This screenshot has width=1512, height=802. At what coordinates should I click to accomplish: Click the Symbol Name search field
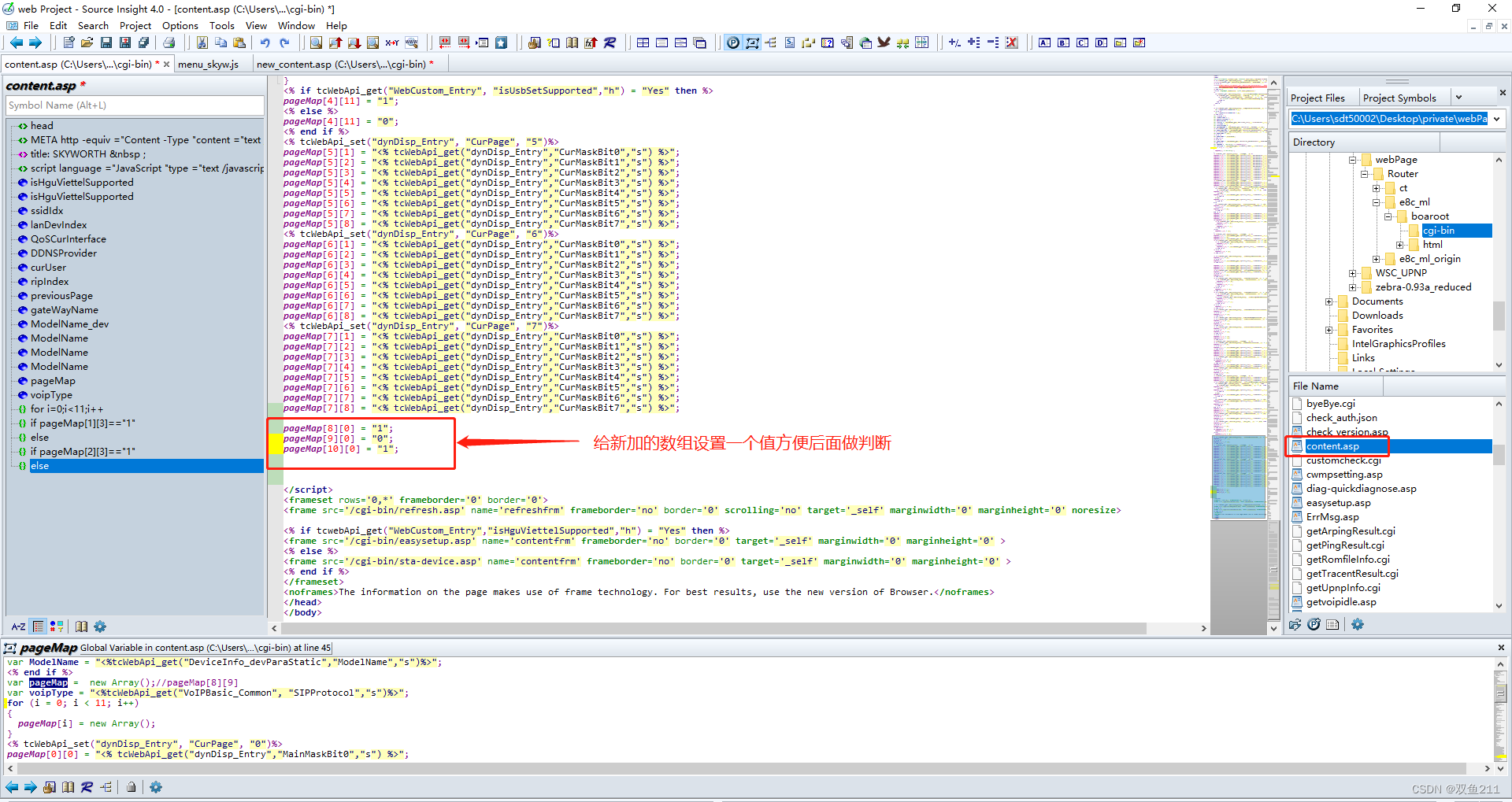(x=135, y=105)
